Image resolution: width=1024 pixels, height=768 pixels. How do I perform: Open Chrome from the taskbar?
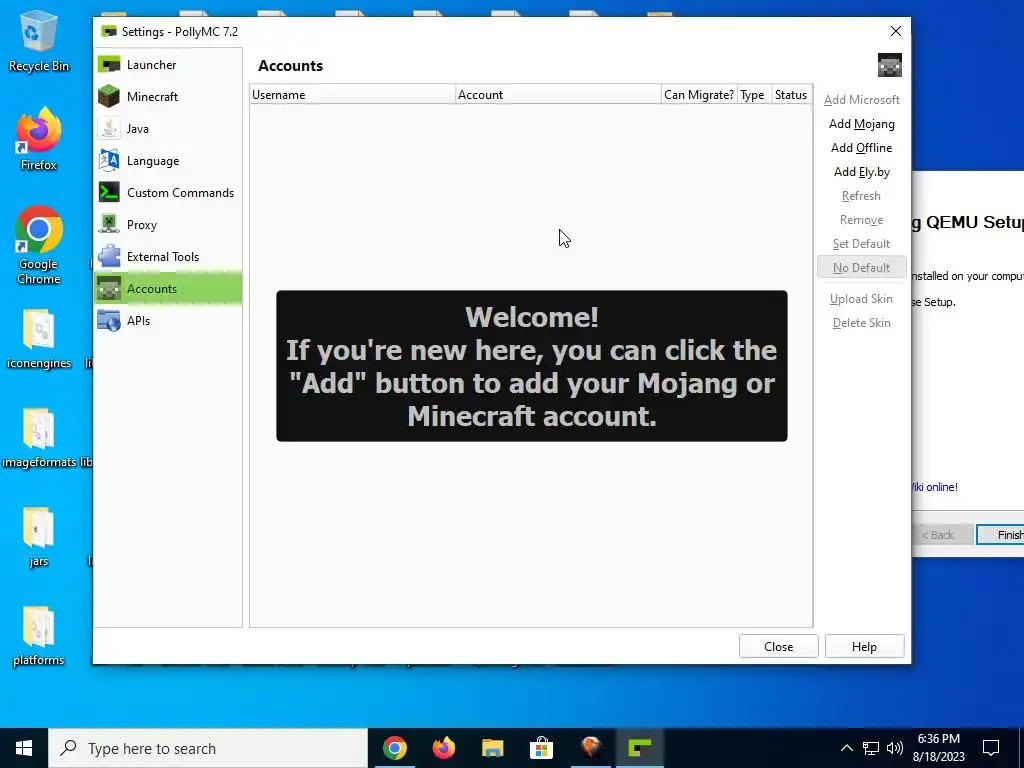pyautogui.click(x=394, y=748)
